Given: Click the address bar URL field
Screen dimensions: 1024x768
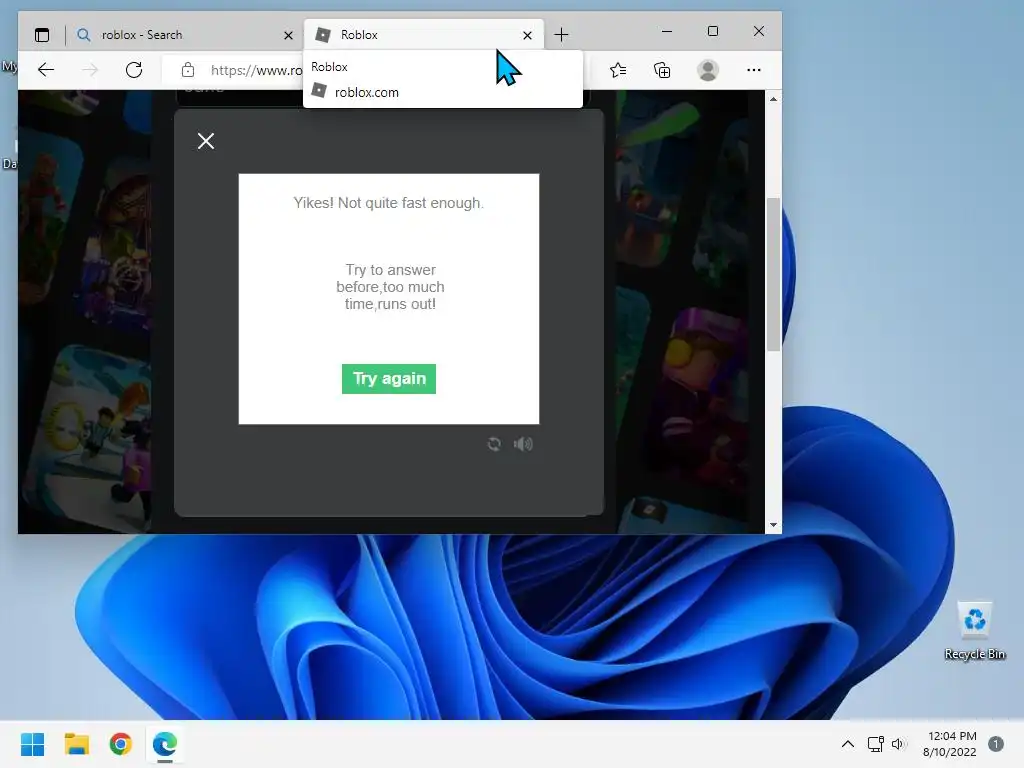Looking at the screenshot, I should (256, 70).
